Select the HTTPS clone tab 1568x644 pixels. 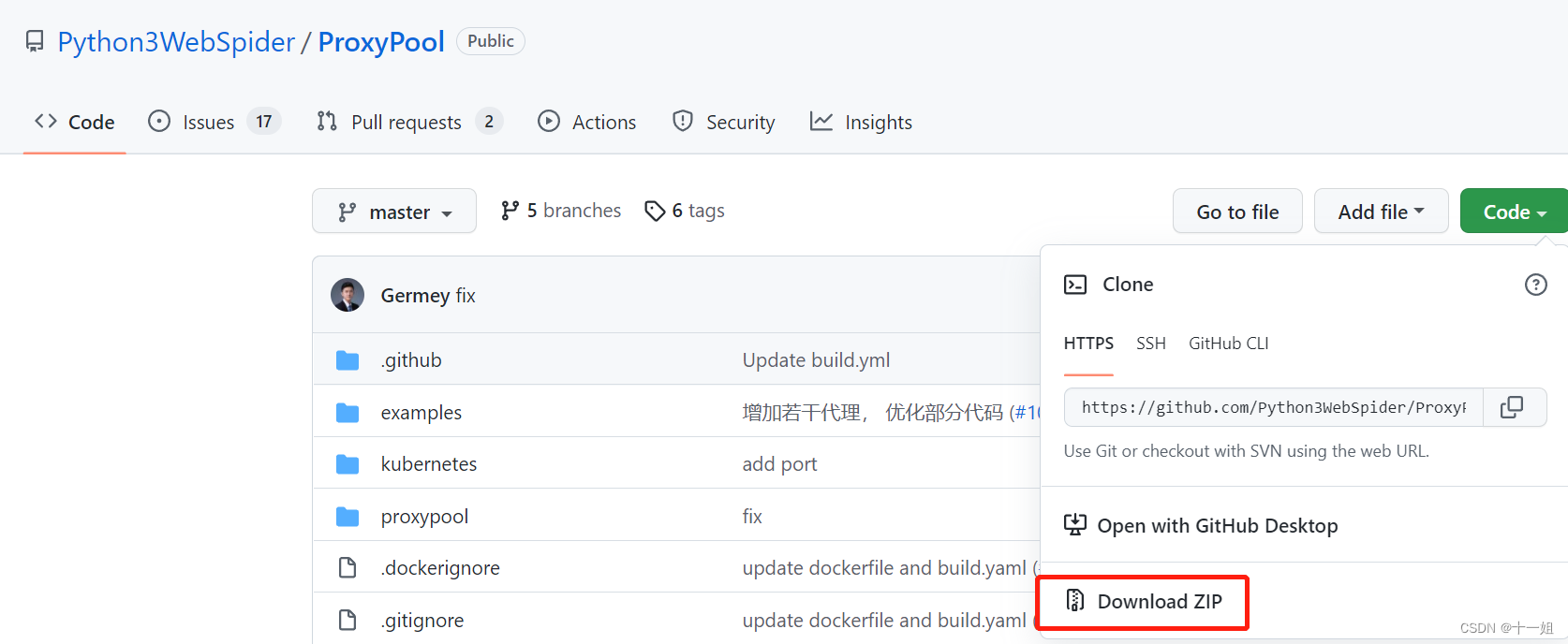[1088, 344]
